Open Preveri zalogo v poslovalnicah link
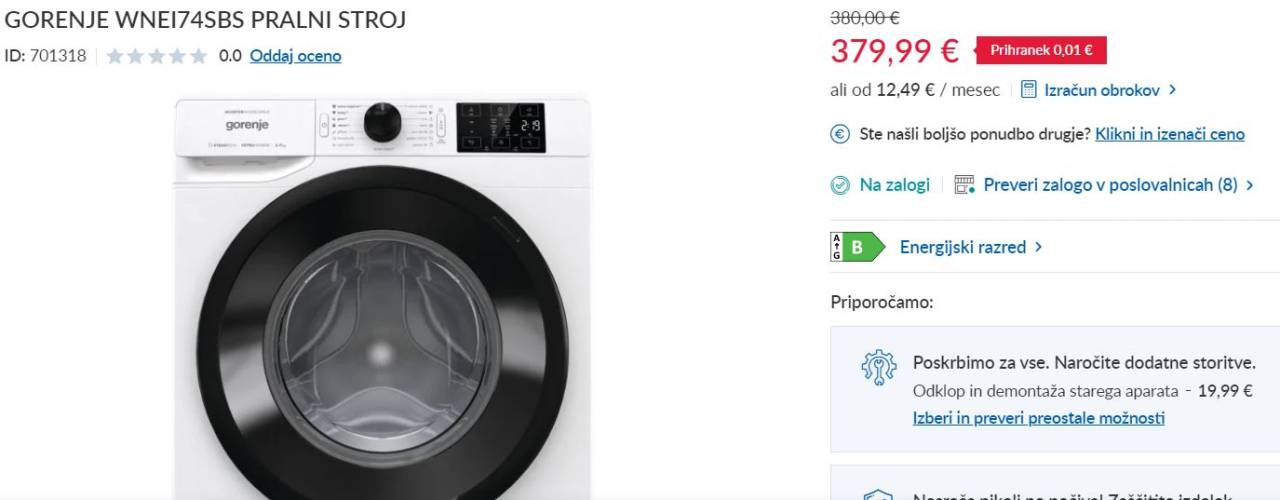This screenshot has height=500, width=1280. tap(1110, 185)
